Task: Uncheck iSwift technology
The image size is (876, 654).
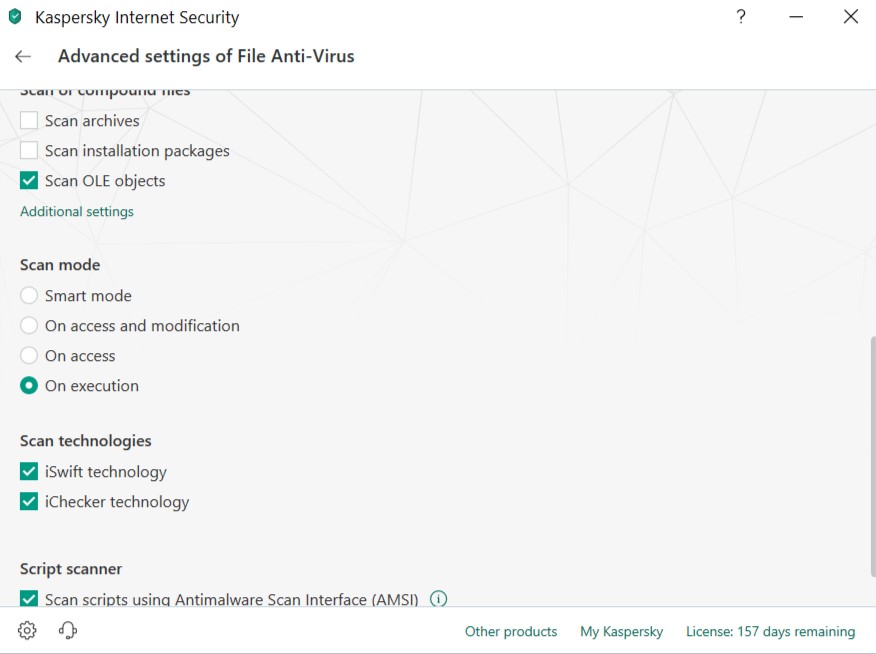Action: (29, 472)
